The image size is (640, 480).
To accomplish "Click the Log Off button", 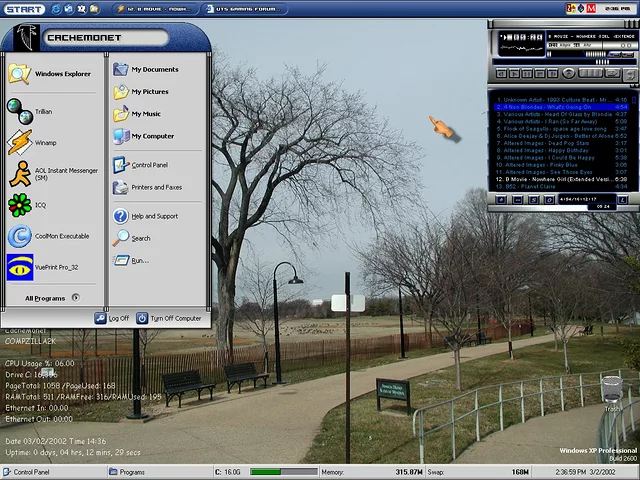I will 113,318.
